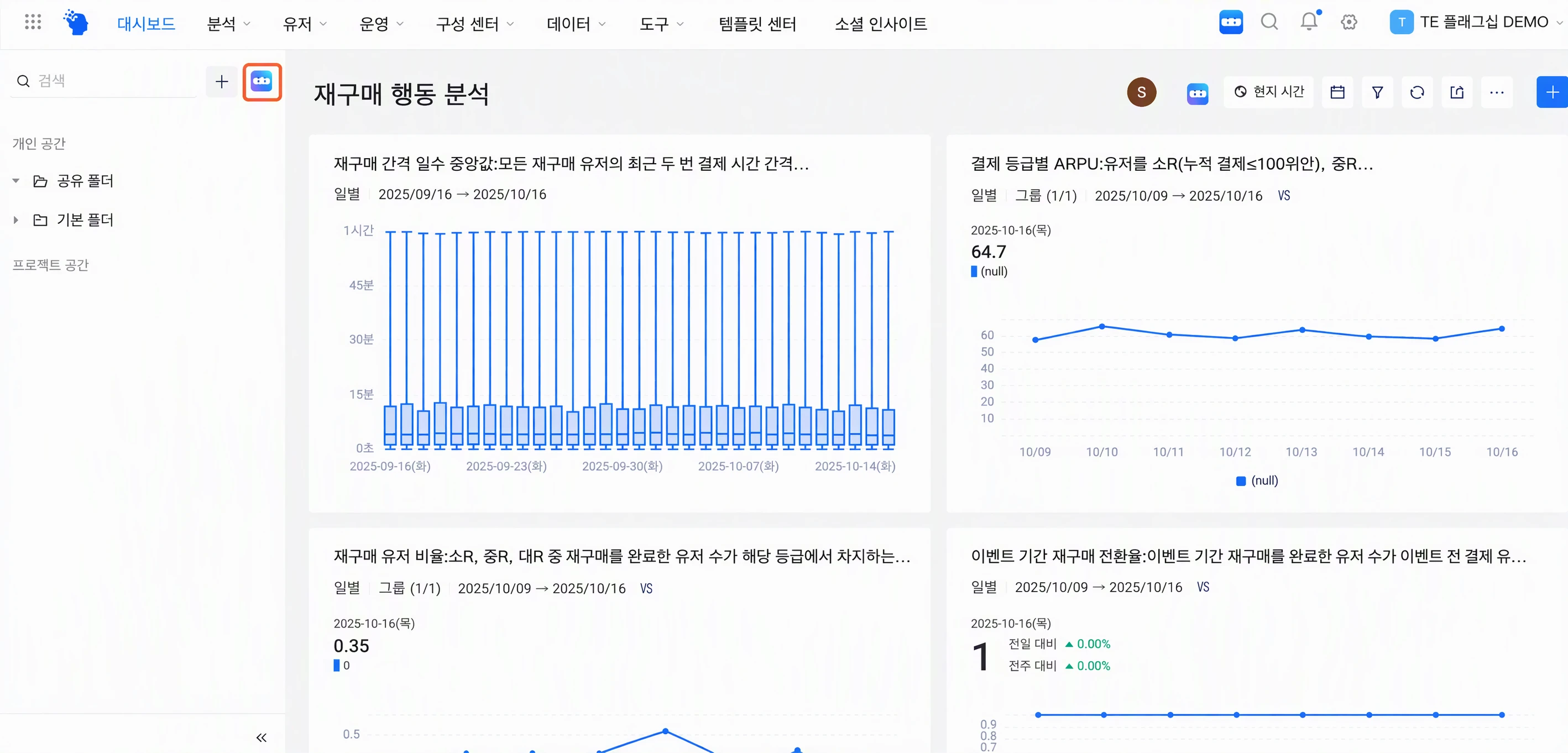This screenshot has width=1568, height=753.
Task: Select the 공유 폴더 folder
Action: pyautogui.click(x=85, y=181)
